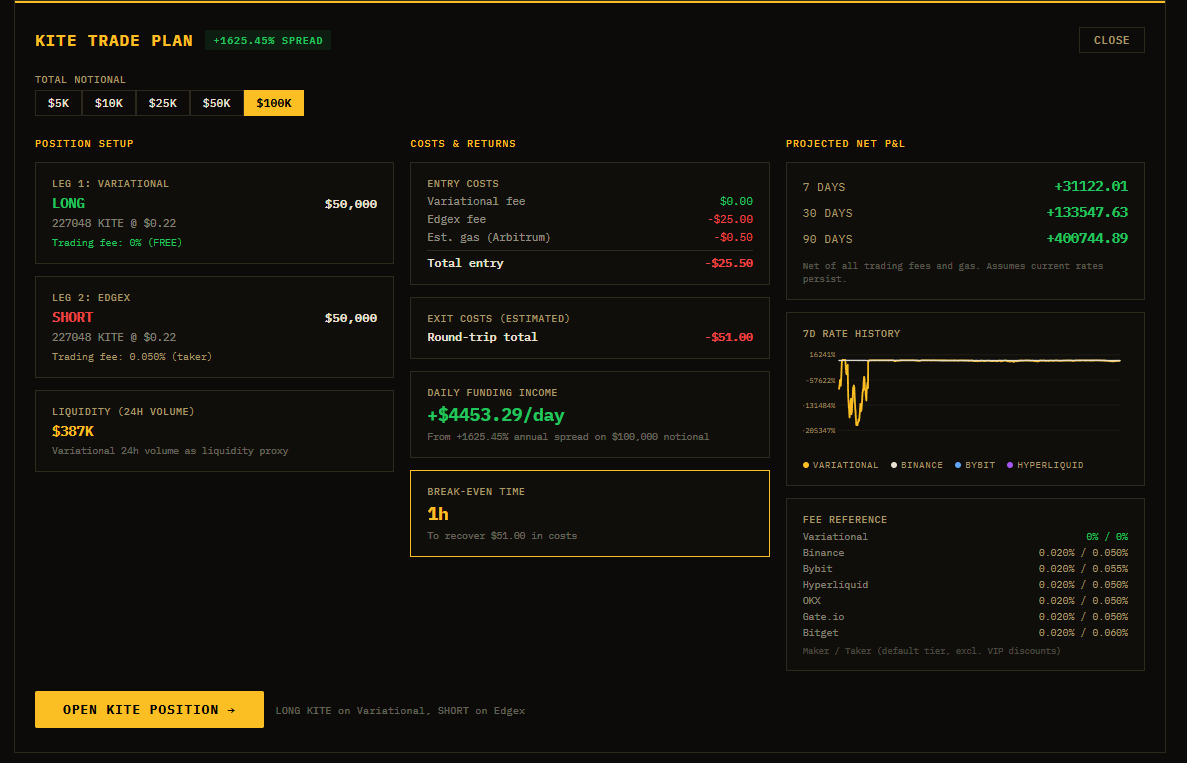This screenshot has width=1187, height=763.
Task: Select the $25K total notional option
Action: click(163, 103)
